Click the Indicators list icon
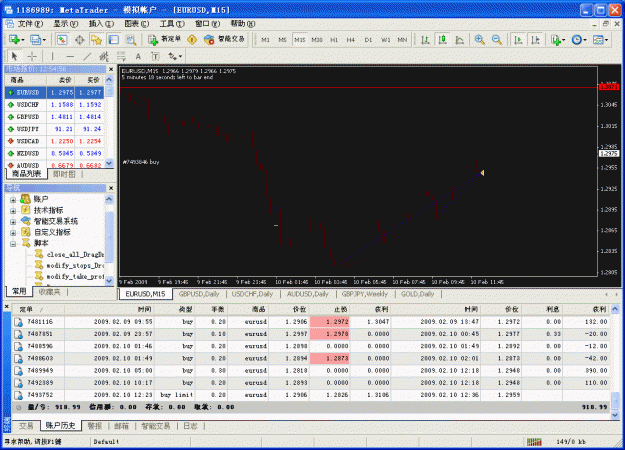The width and height of the screenshot is (625, 450). pos(555,39)
